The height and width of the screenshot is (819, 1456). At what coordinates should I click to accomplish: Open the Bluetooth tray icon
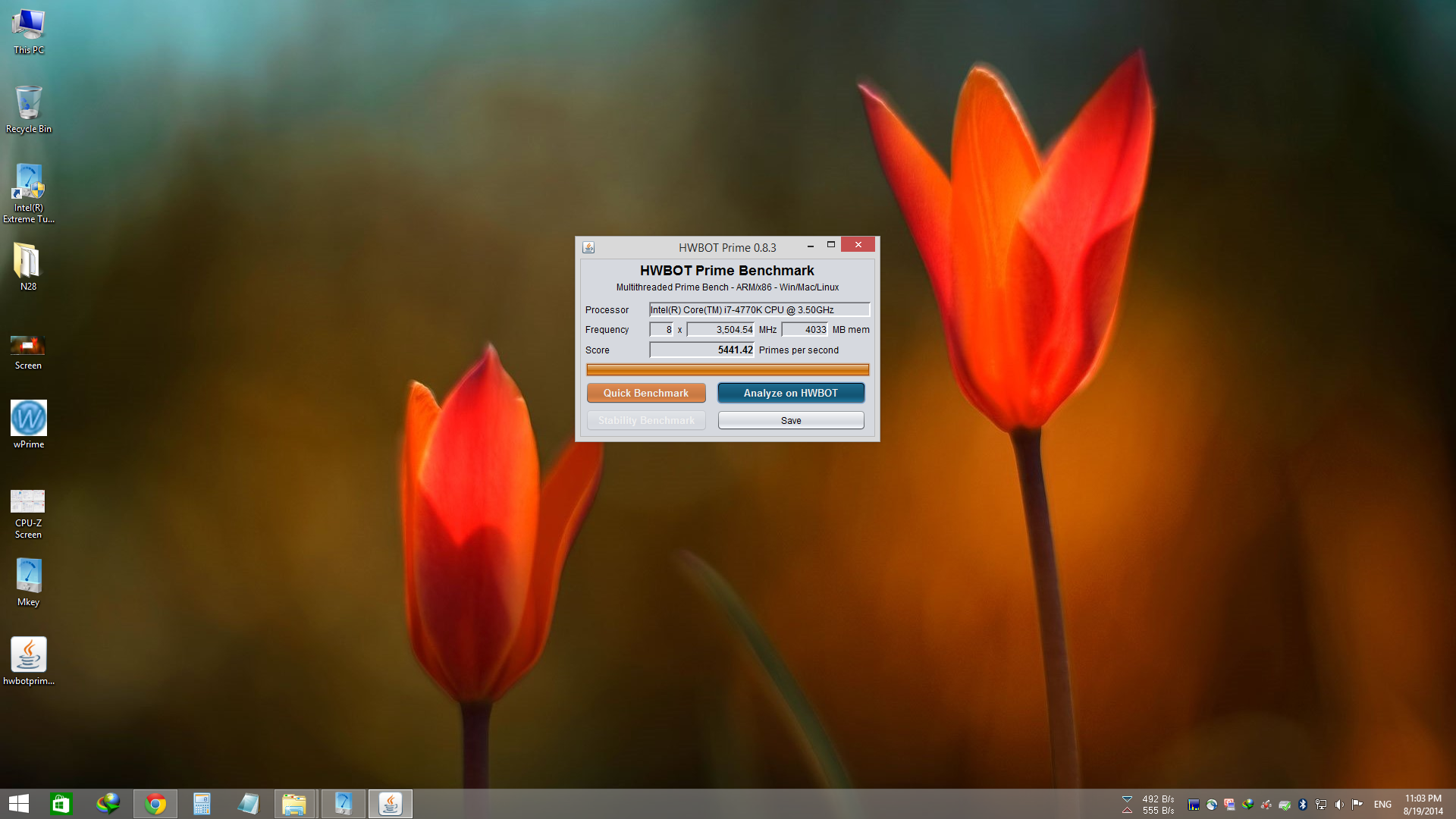pyautogui.click(x=1303, y=805)
